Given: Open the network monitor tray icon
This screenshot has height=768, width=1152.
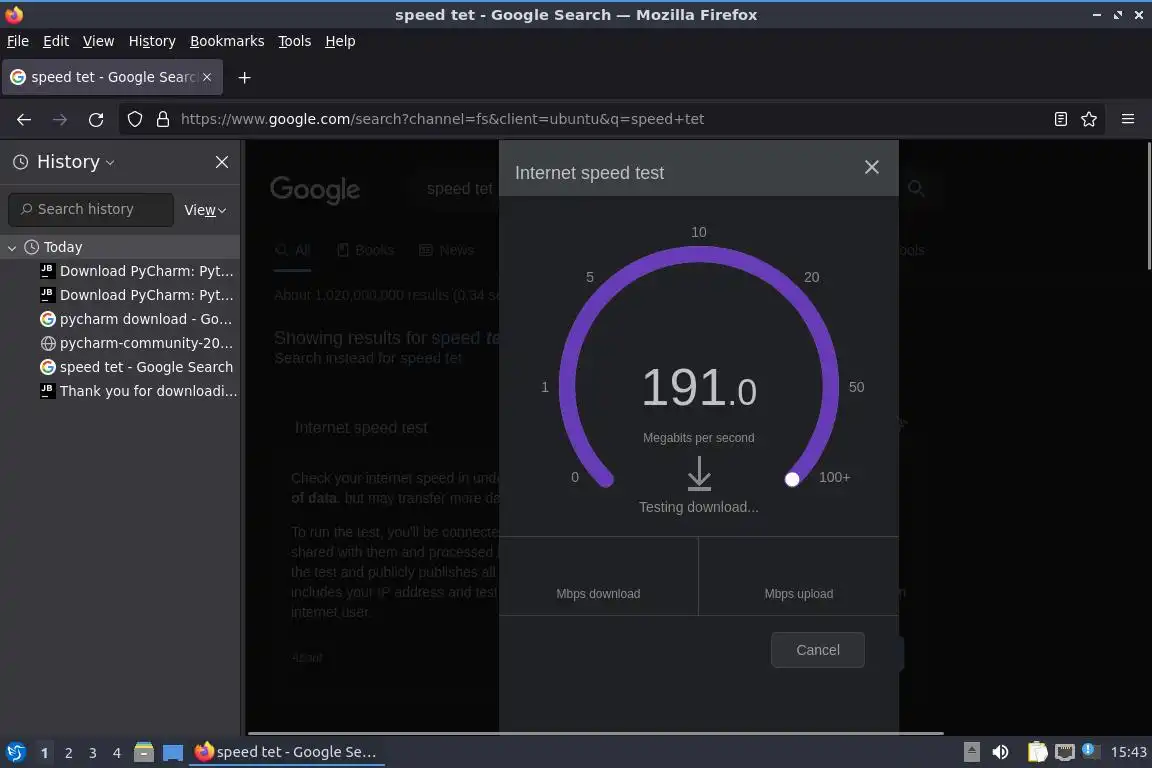Looking at the screenshot, I should pos(1064,752).
